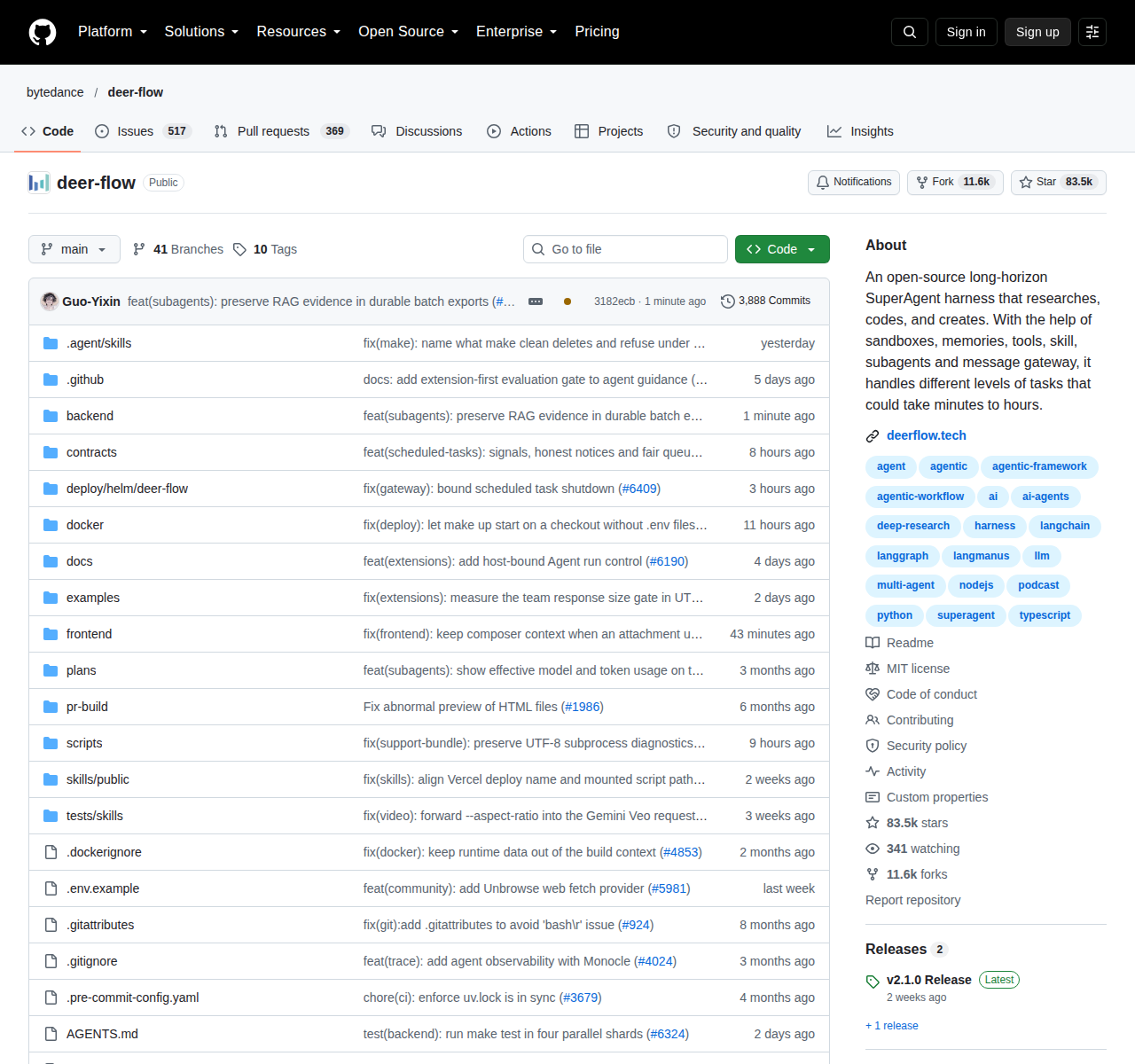
Task: Click the Notifications bell button
Action: click(854, 182)
